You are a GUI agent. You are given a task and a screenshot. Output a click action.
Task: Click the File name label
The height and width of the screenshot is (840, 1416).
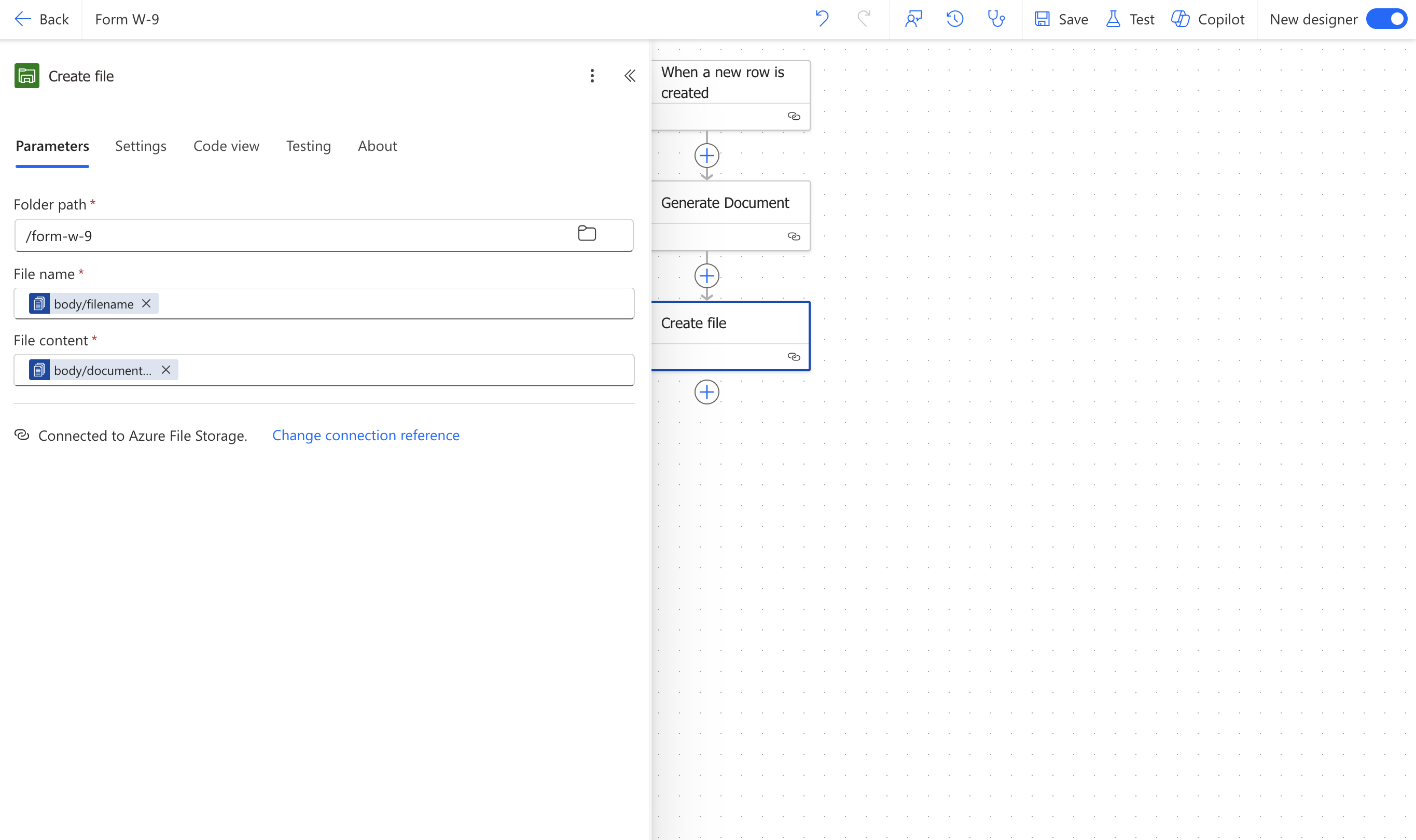click(44, 274)
